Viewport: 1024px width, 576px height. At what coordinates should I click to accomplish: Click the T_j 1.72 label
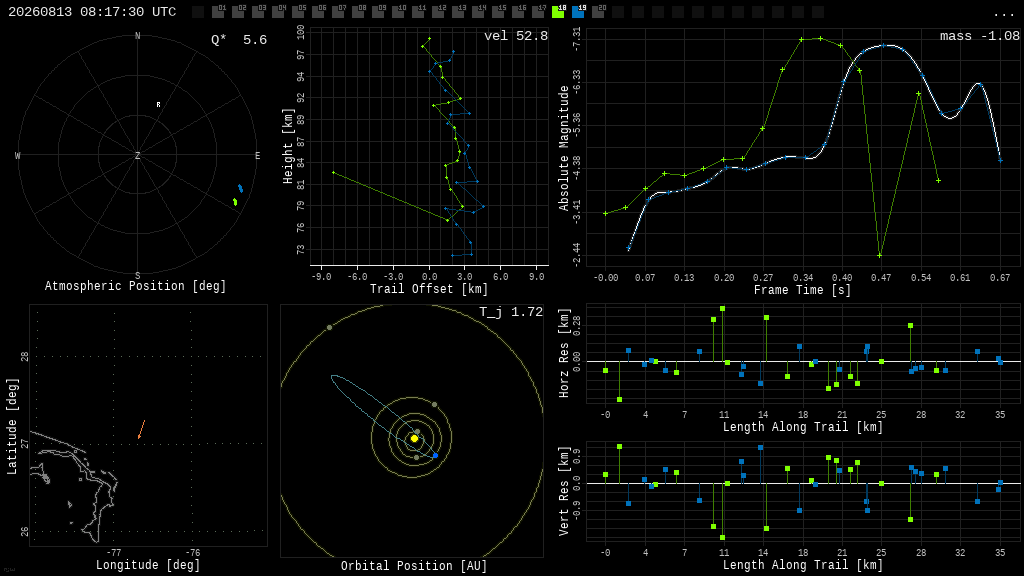511,312
